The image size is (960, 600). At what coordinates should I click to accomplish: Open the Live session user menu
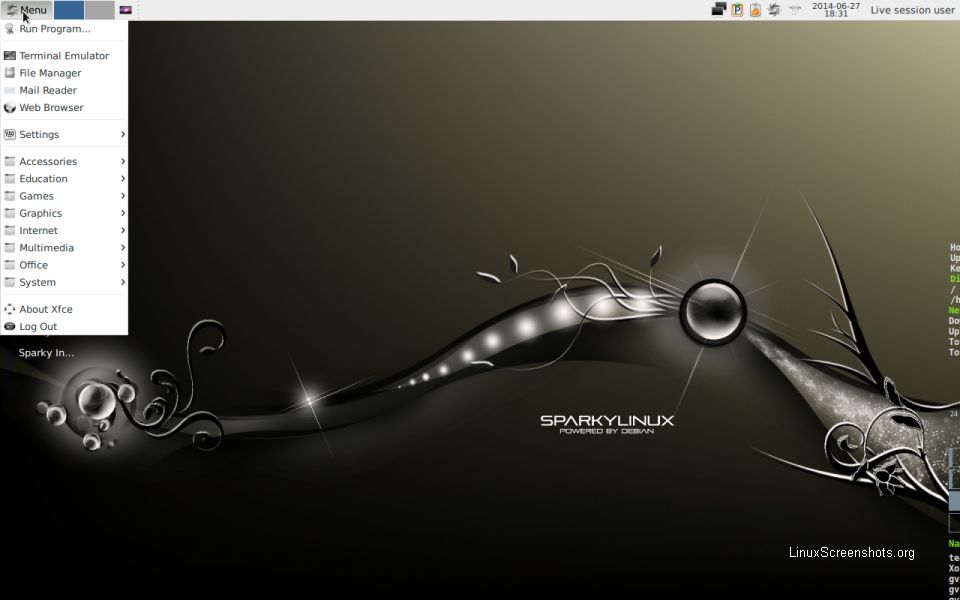[x=912, y=10]
